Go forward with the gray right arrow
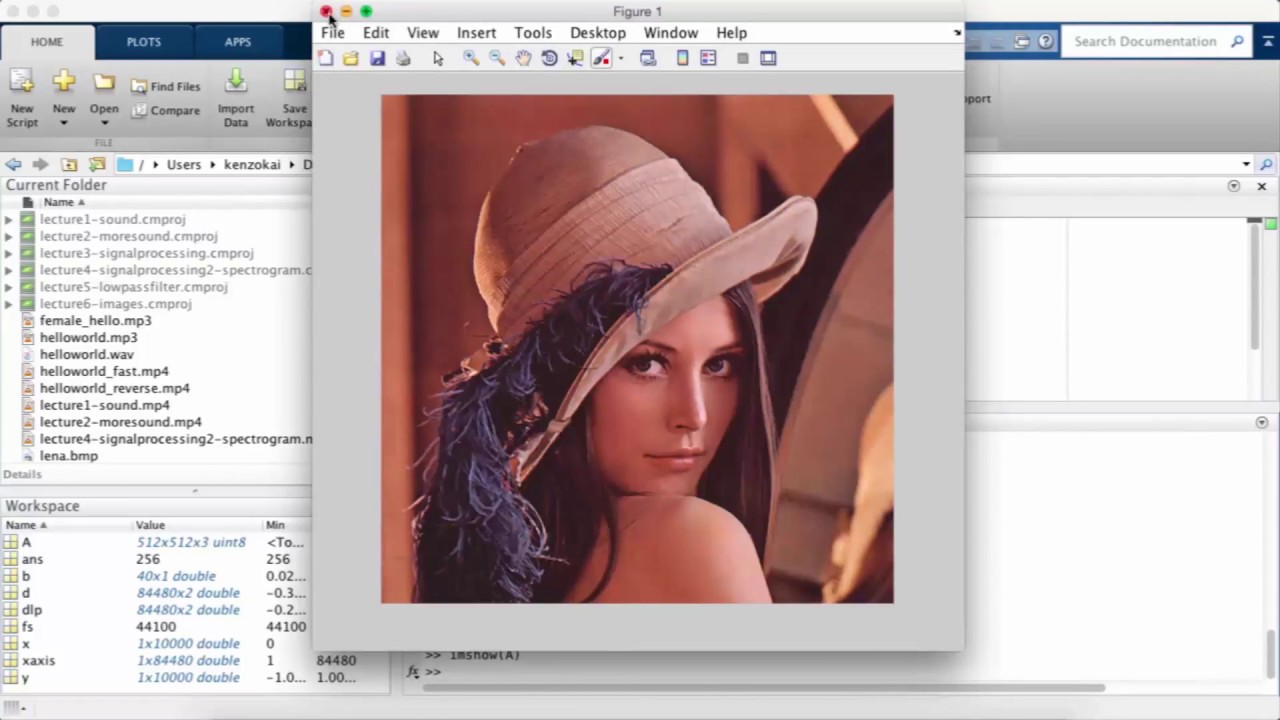1280x720 pixels. (40, 165)
